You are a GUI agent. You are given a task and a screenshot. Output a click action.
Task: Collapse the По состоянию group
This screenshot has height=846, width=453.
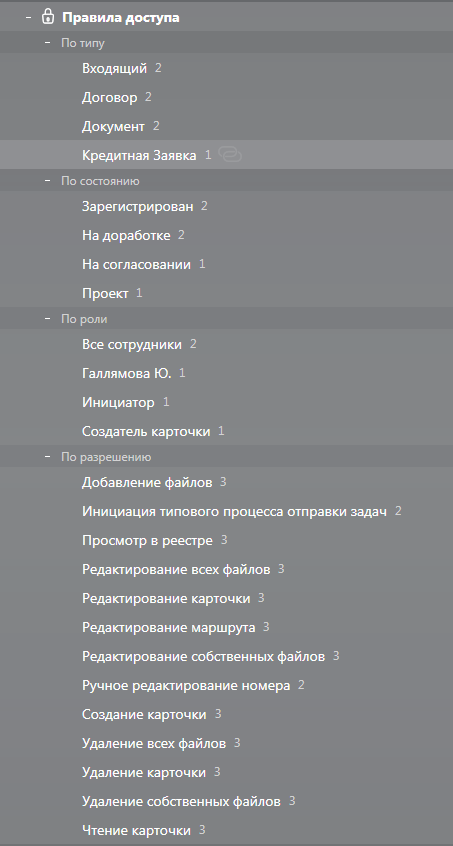[47, 181]
